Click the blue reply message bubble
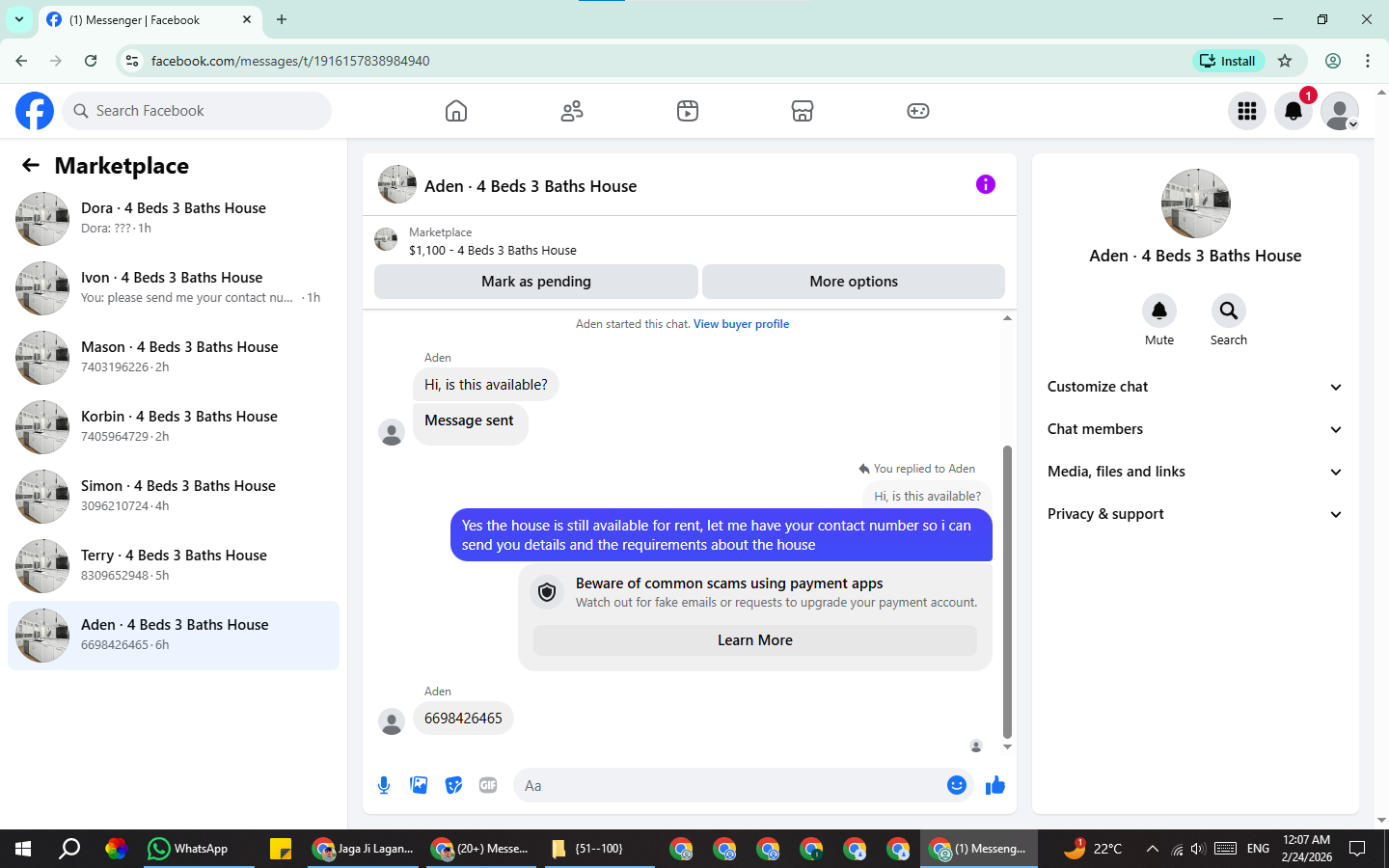This screenshot has height=868, width=1389. click(722, 535)
